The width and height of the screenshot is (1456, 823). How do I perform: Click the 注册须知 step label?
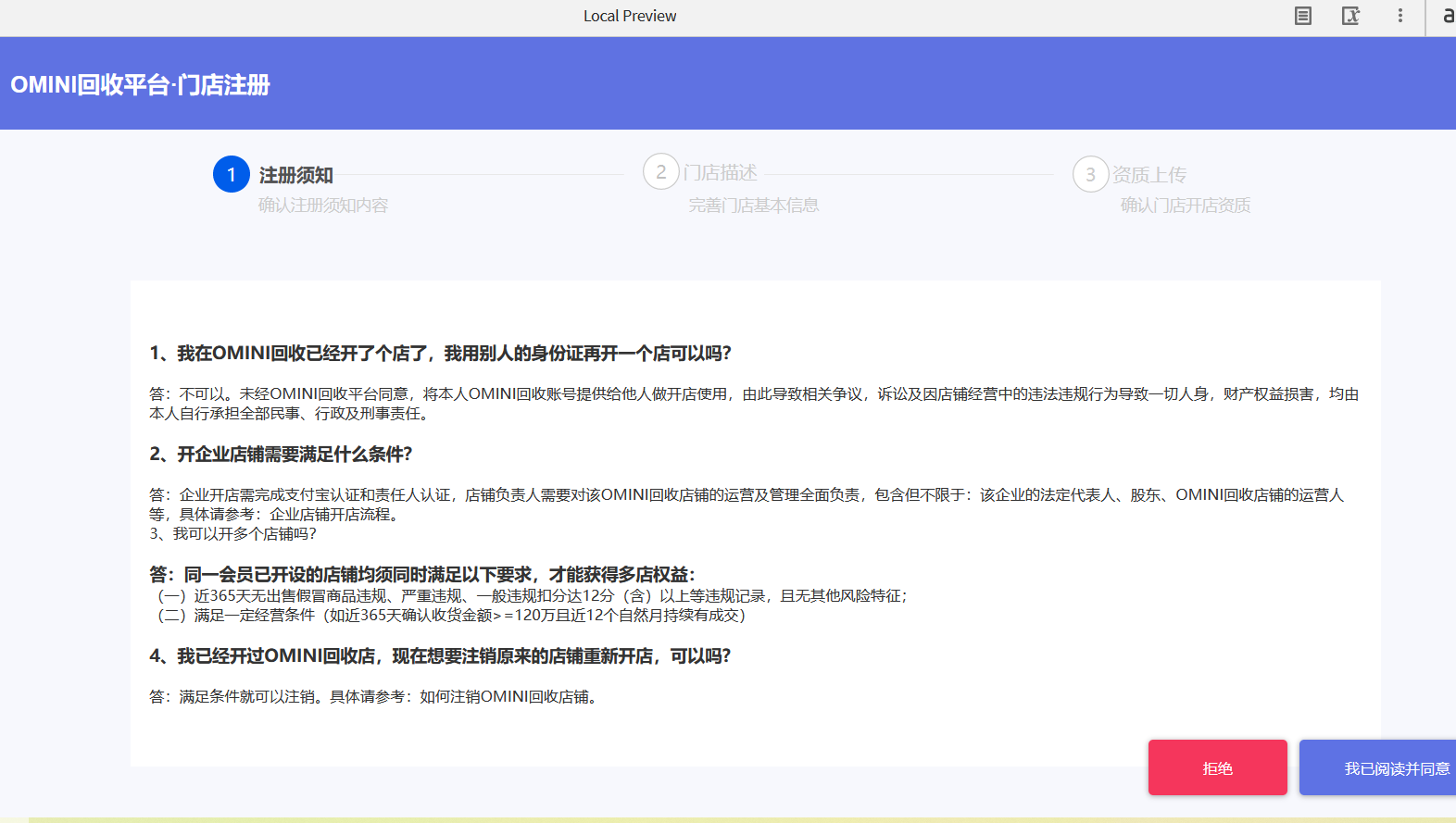(296, 175)
